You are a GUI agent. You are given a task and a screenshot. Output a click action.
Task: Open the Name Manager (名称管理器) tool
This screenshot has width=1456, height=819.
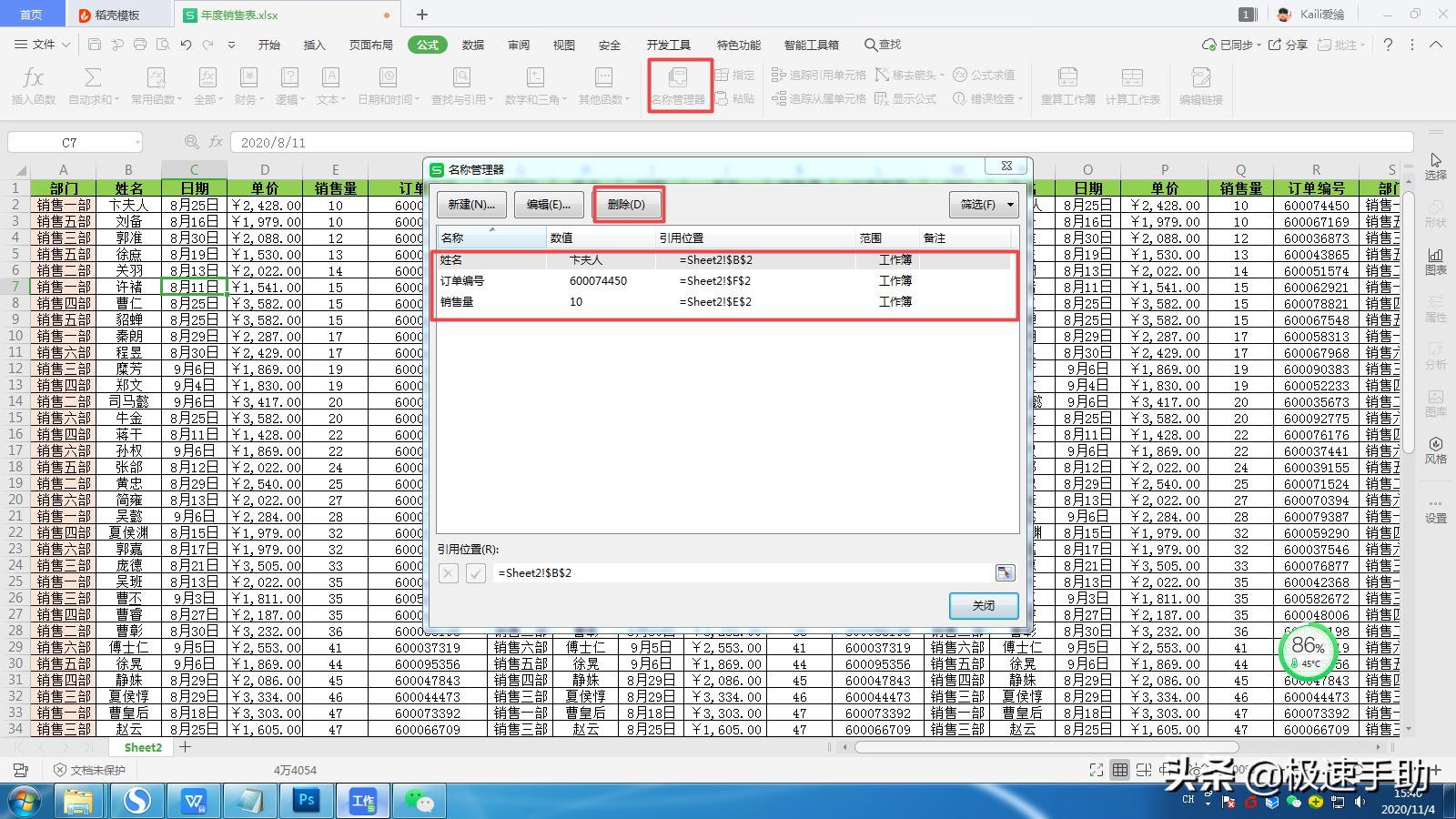tap(678, 85)
